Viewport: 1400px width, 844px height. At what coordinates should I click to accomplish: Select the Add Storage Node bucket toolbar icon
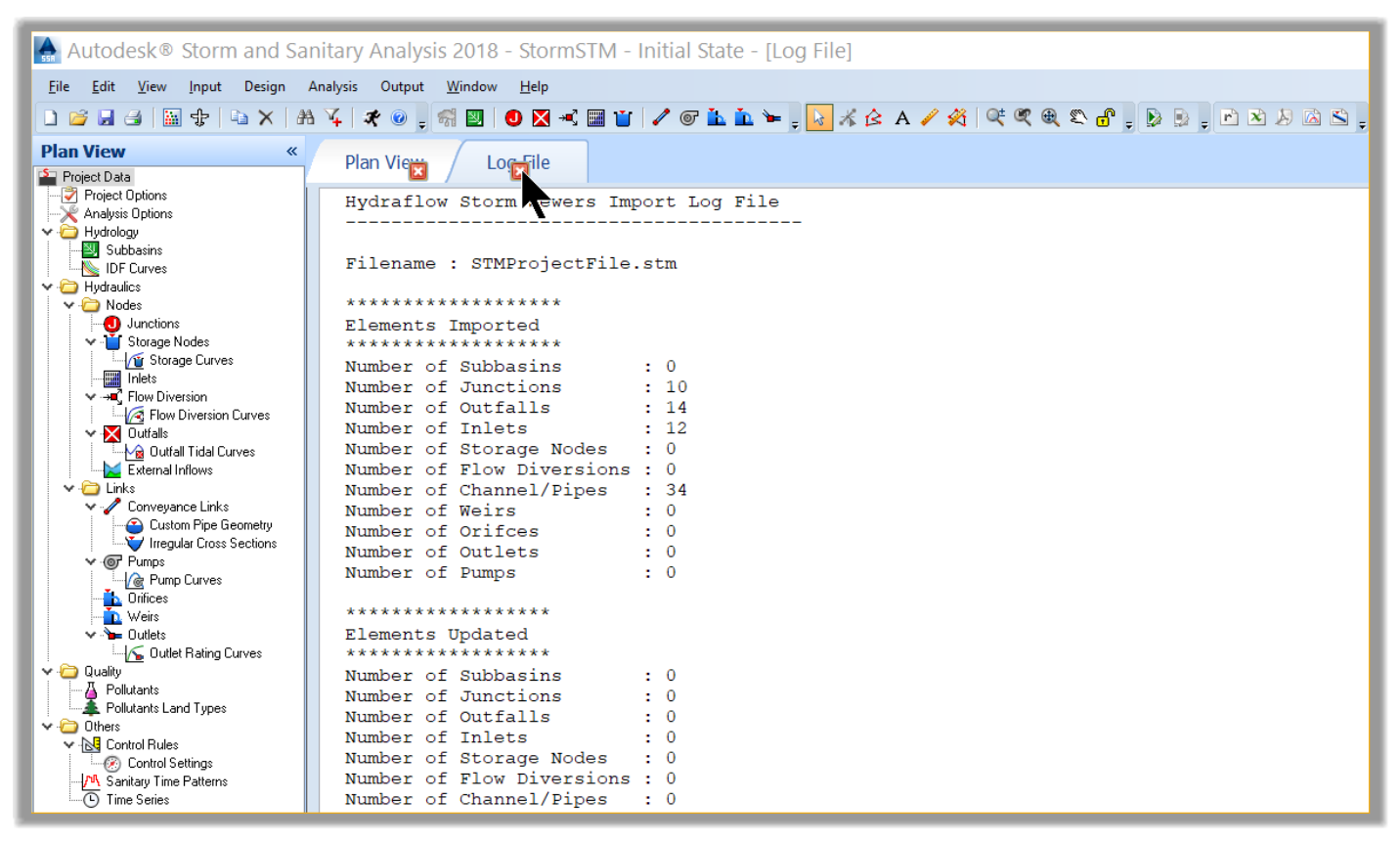click(623, 118)
